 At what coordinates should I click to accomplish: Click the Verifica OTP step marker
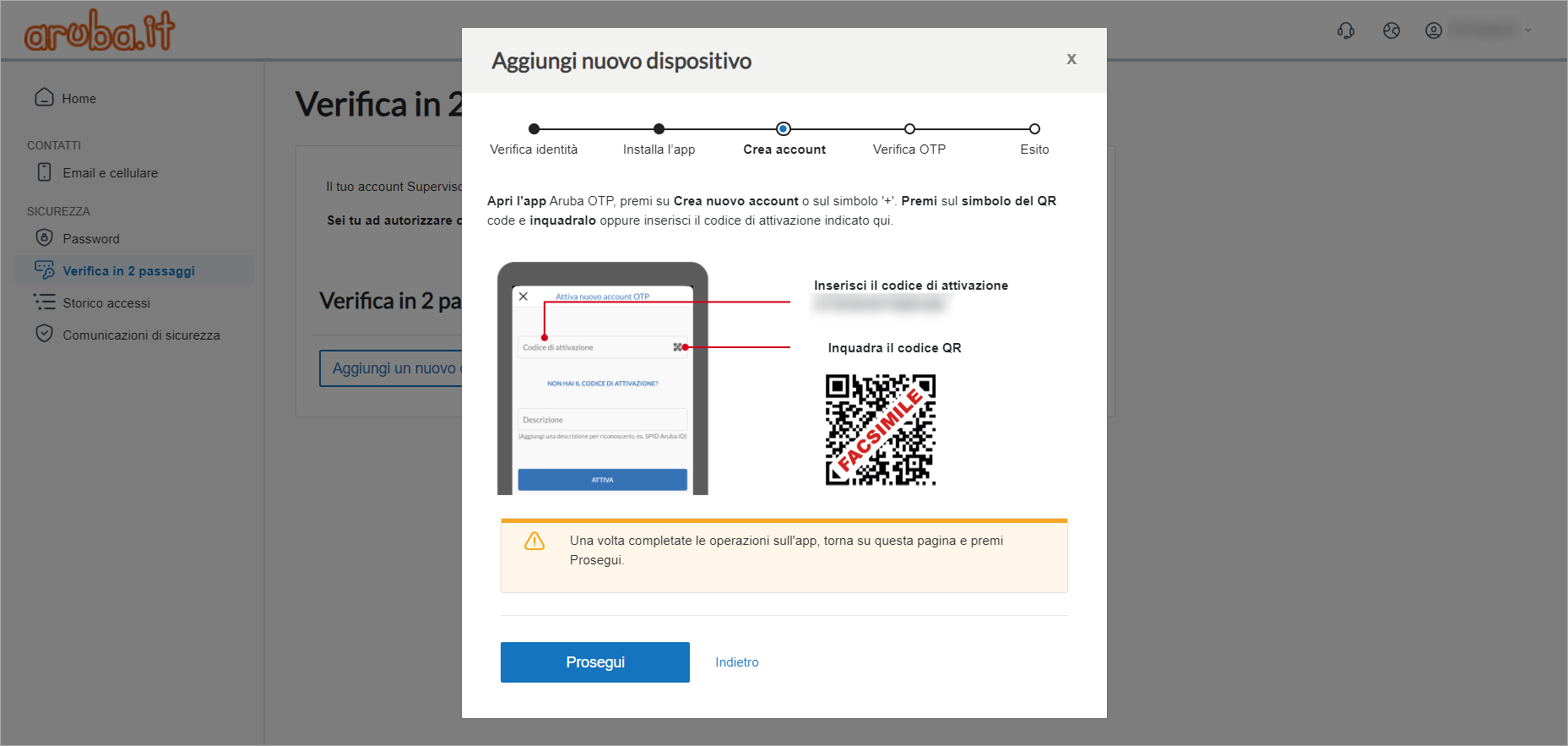click(x=909, y=129)
